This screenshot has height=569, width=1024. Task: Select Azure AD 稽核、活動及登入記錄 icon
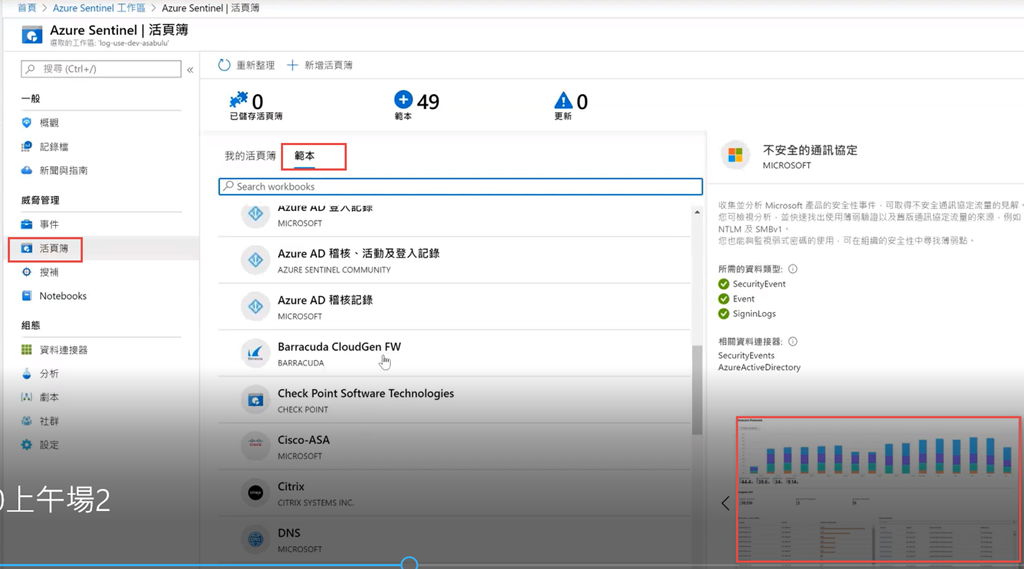tap(255, 260)
